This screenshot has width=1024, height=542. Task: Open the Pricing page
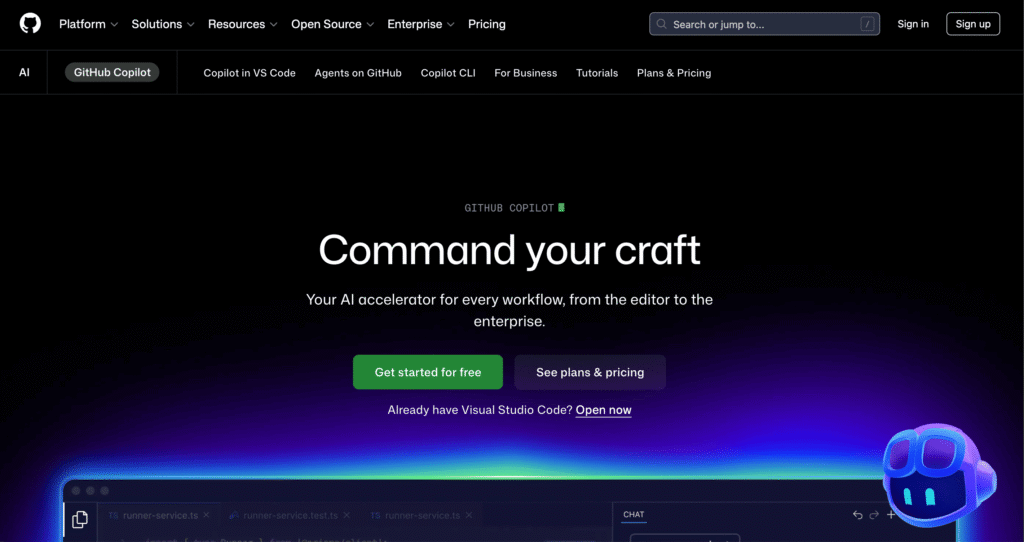(487, 24)
